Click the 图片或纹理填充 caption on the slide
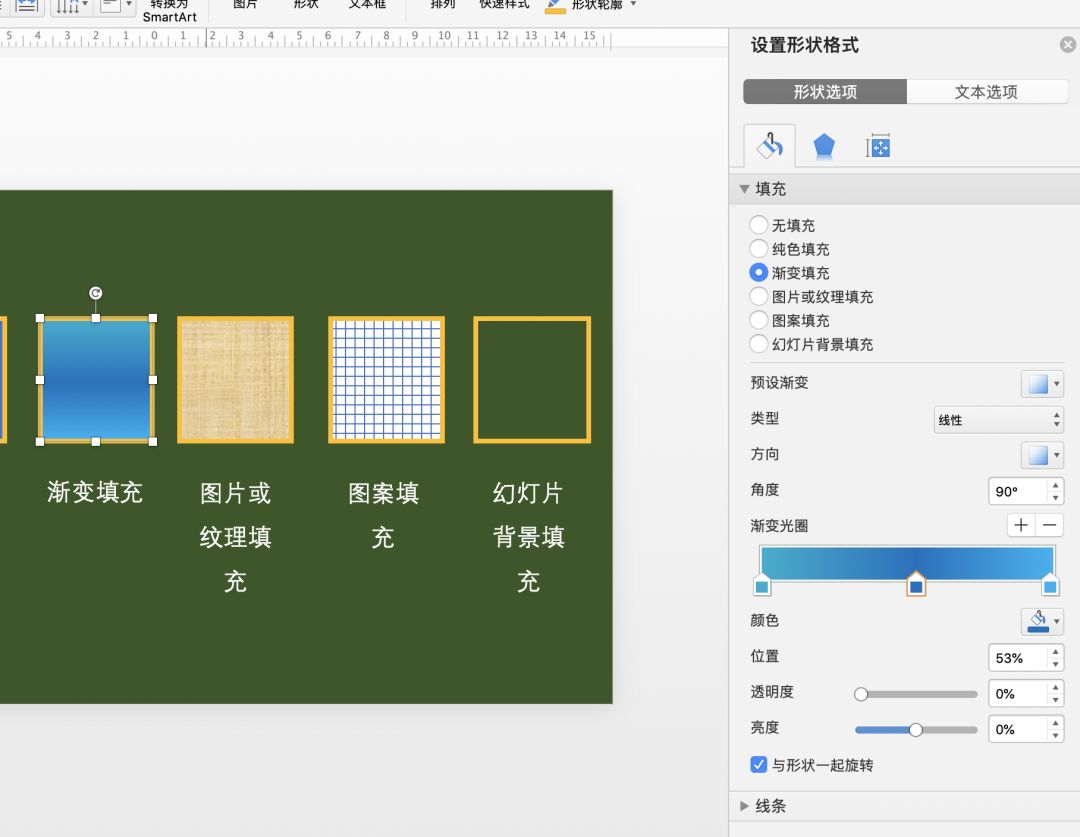 tap(236, 537)
